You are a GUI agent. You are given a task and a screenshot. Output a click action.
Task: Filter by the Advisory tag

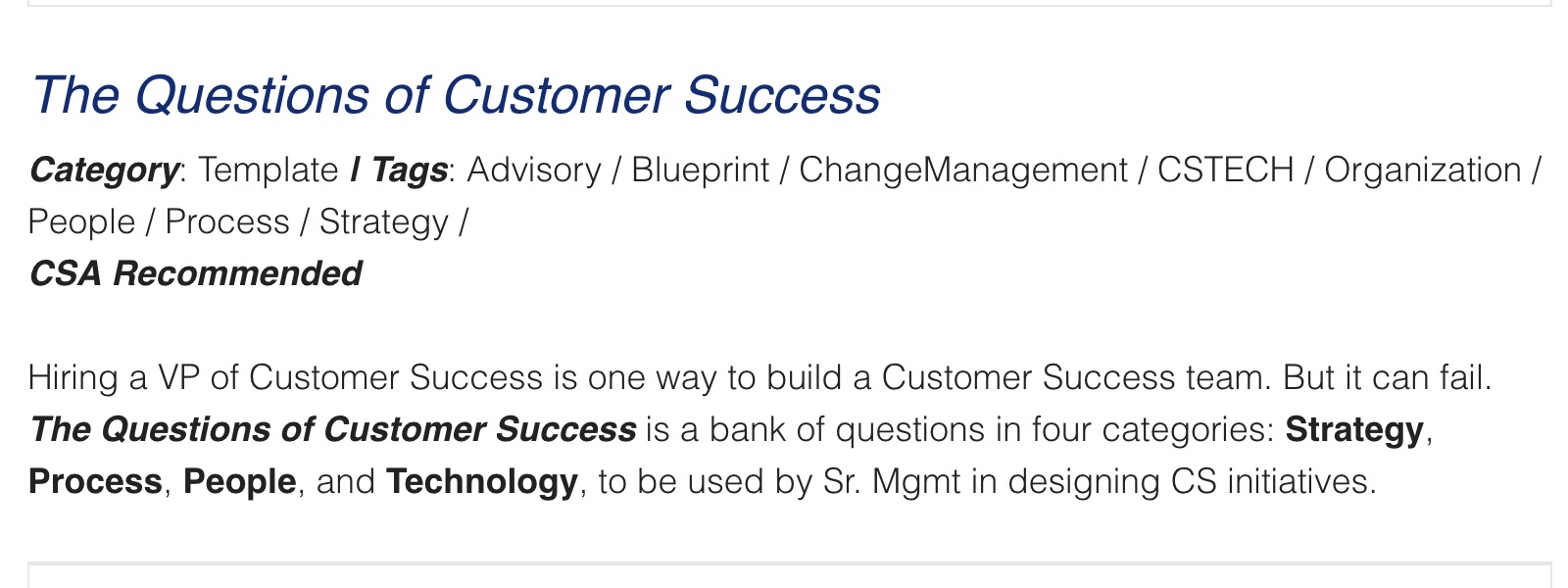pyautogui.click(x=534, y=171)
